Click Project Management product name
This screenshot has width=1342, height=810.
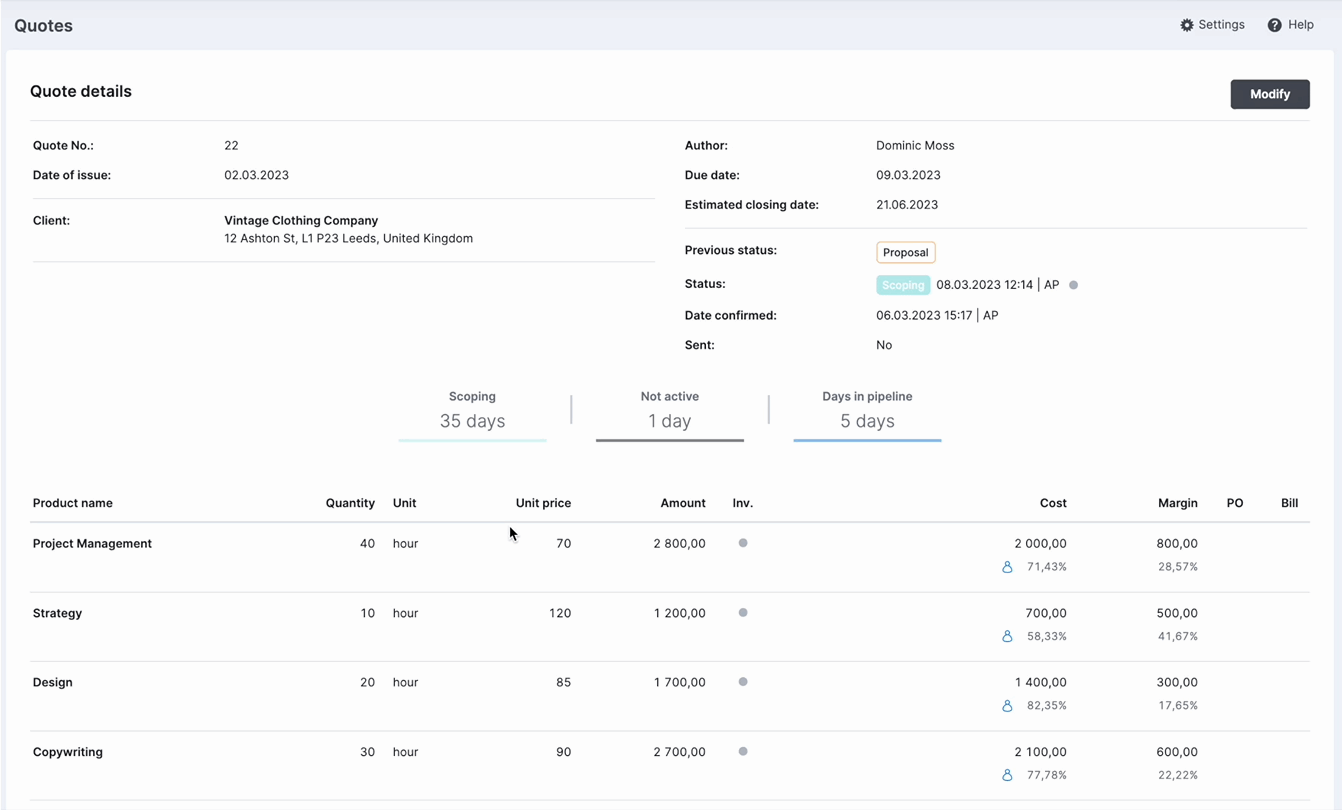pyautogui.click(x=92, y=544)
